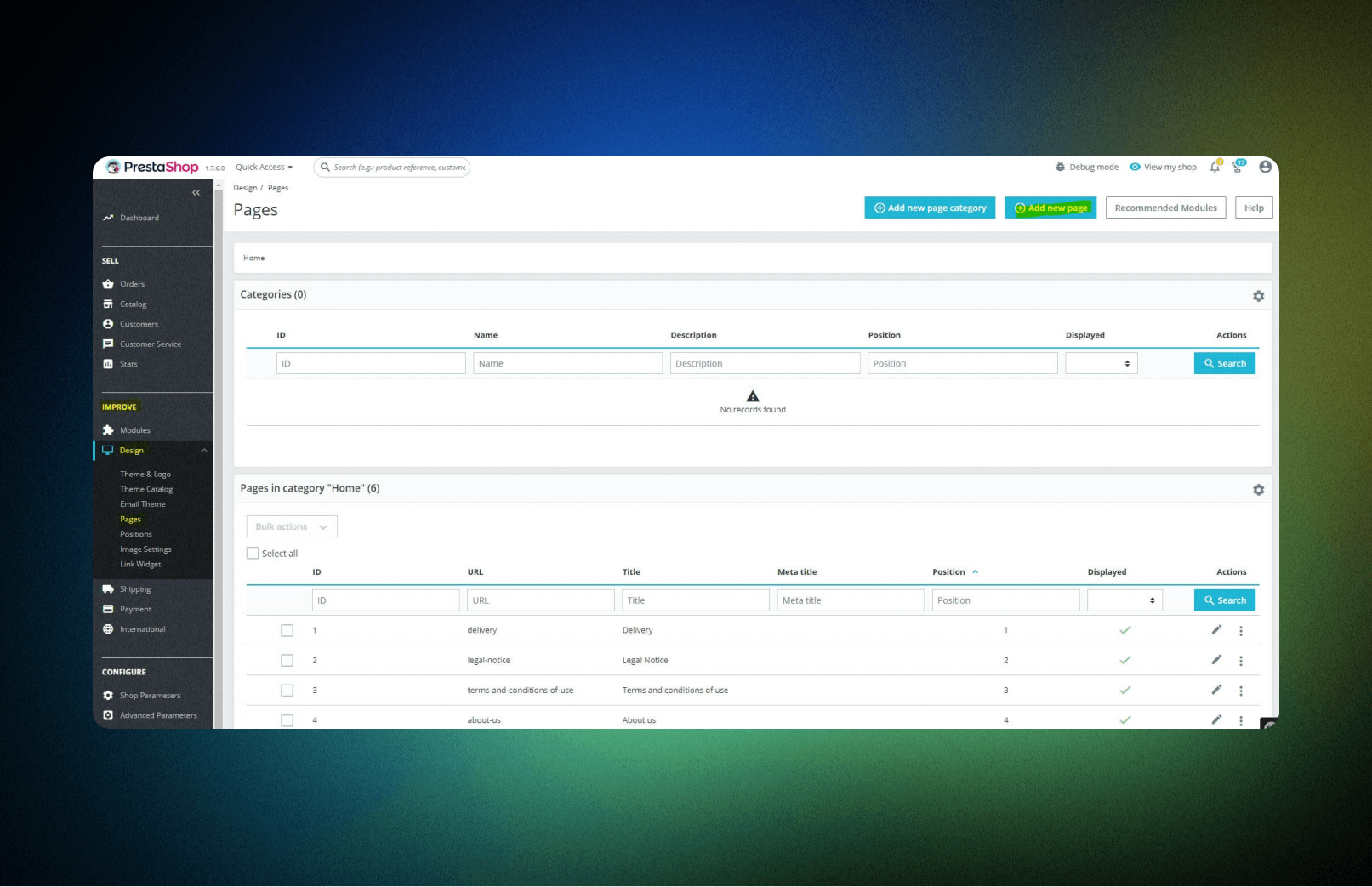Viewport: 1372px width, 887px height.
Task: Sort pages by Position column header
Action: (x=955, y=571)
